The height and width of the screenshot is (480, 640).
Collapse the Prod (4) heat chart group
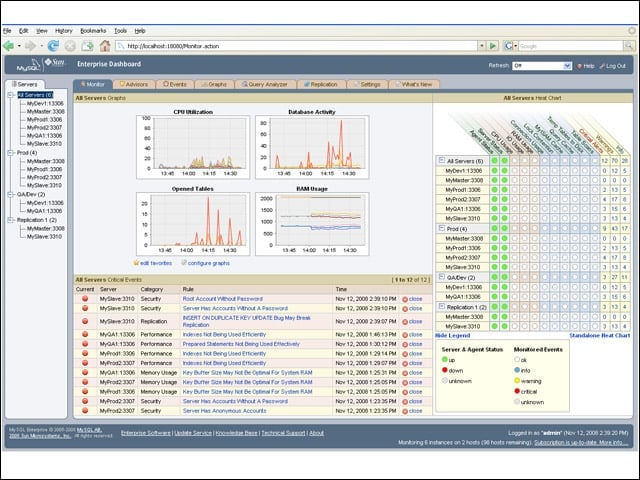pyautogui.click(x=442, y=228)
